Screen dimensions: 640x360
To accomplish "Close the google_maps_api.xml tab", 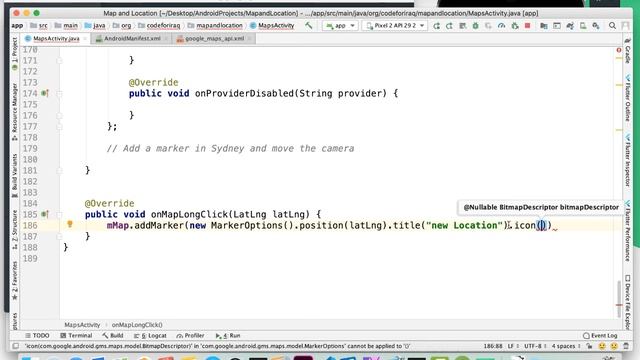I will click(249, 38).
